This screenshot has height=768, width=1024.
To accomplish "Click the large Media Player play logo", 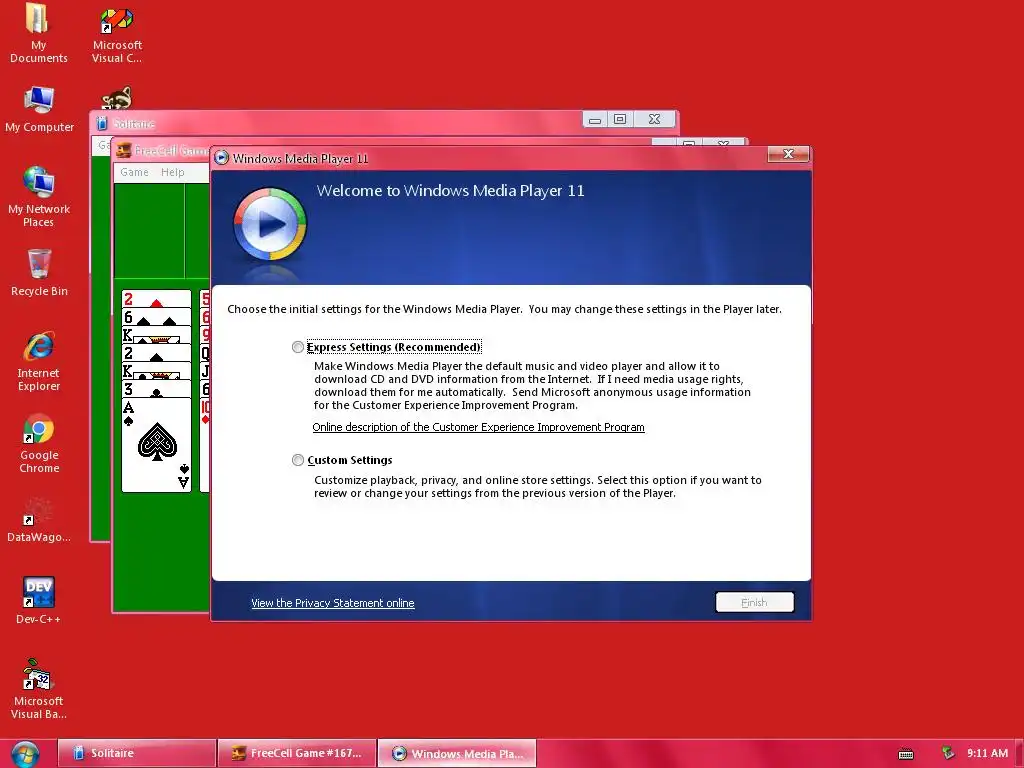I will (x=270, y=225).
